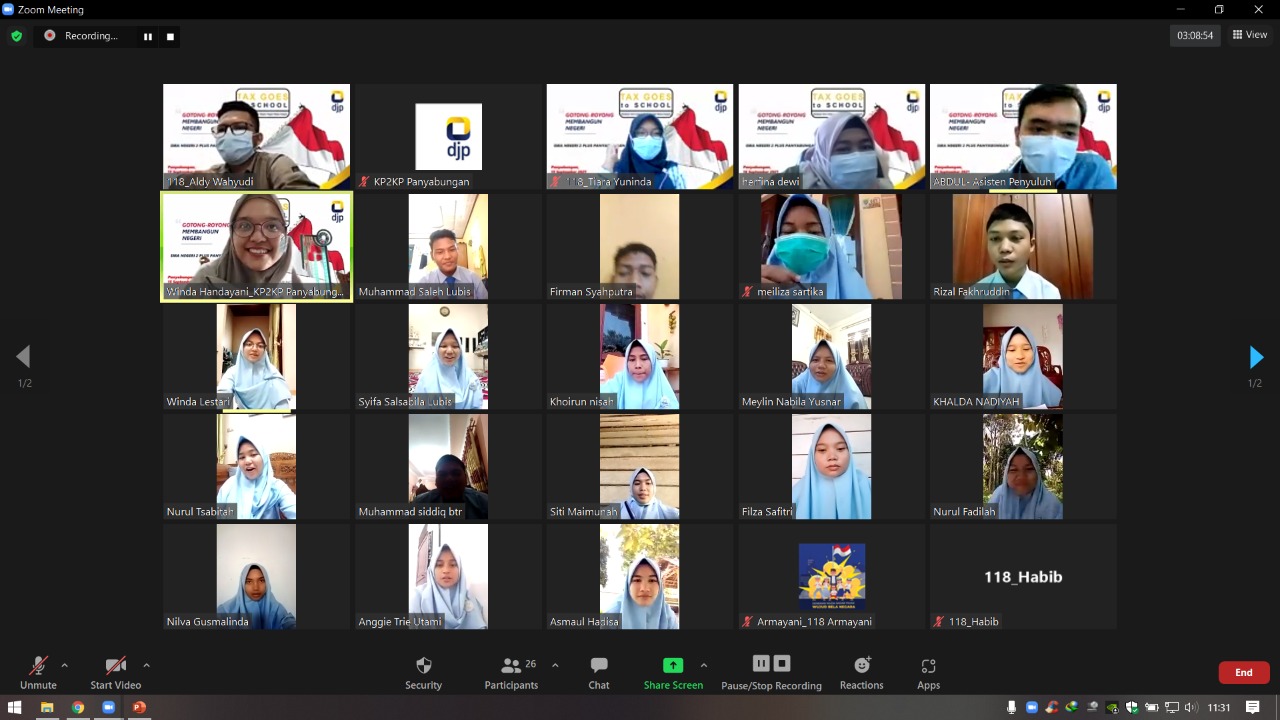Expand share options arrow beside Share Screen
This screenshot has width=1280, height=720.
(x=704, y=665)
